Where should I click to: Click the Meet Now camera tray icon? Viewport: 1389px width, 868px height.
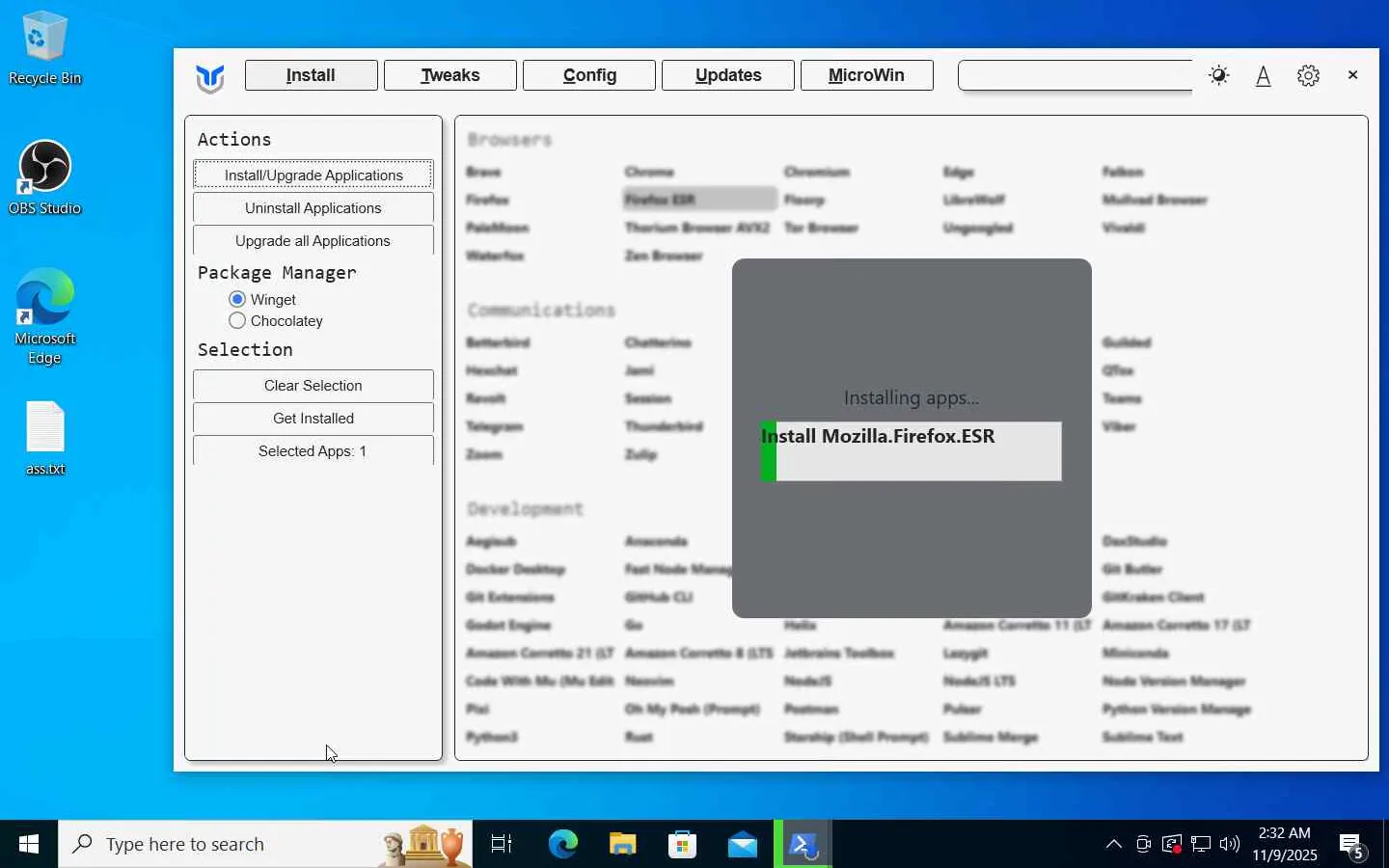[x=1143, y=845]
